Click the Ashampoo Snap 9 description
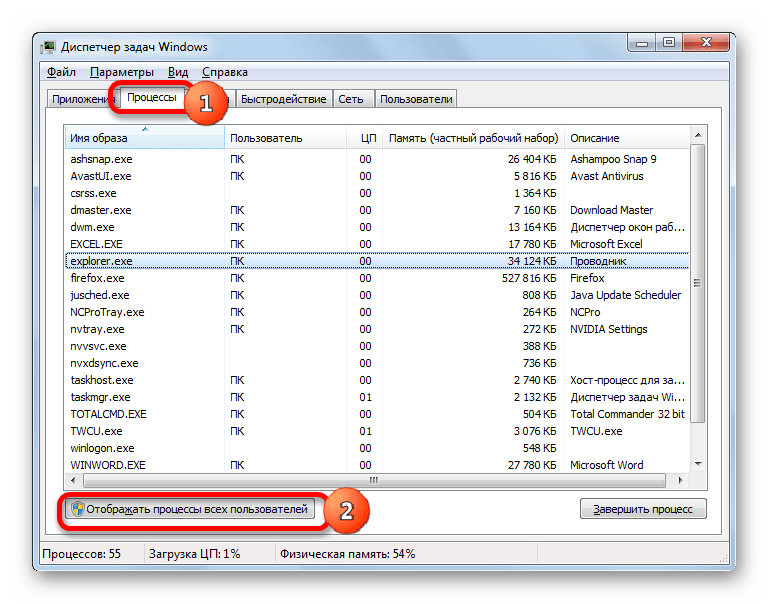This screenshot has width=769, height=604. tap(613, 159)
